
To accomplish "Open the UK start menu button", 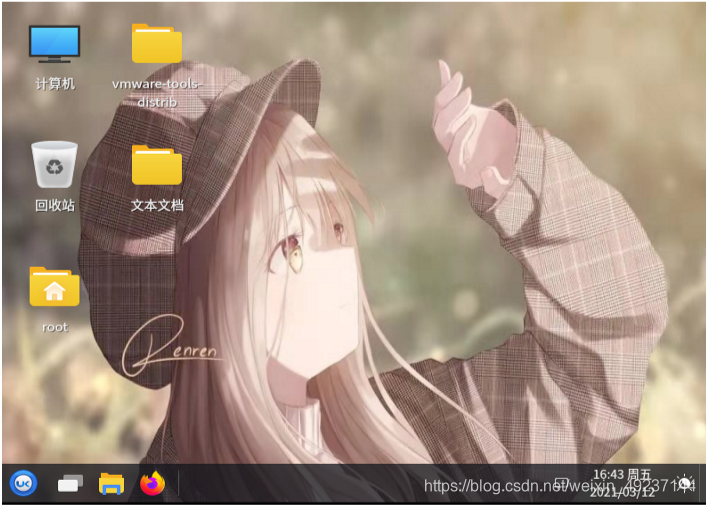I will pos(23,484).
